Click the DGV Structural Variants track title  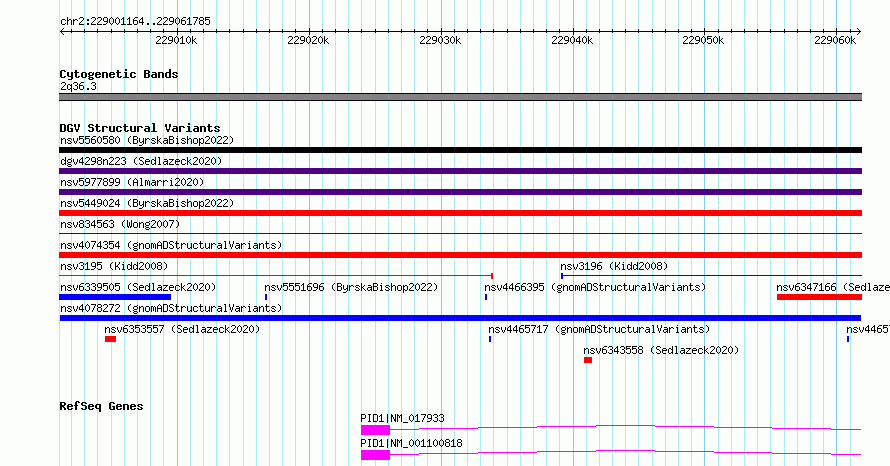(140, 128)
